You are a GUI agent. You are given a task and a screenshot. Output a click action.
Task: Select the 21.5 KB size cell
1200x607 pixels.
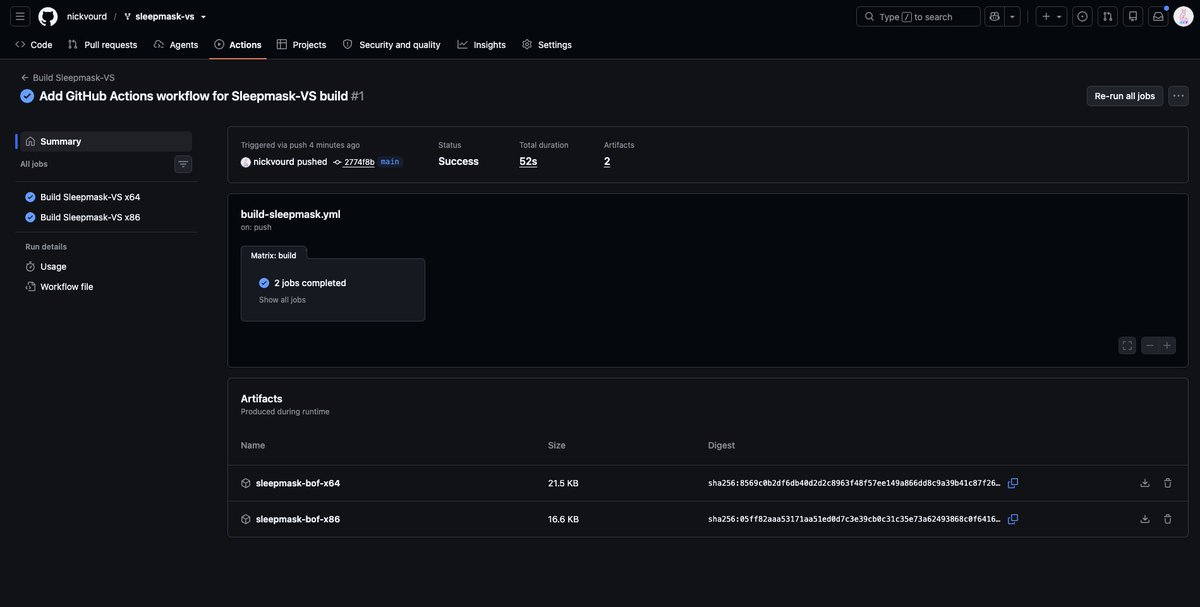point(563,483)
